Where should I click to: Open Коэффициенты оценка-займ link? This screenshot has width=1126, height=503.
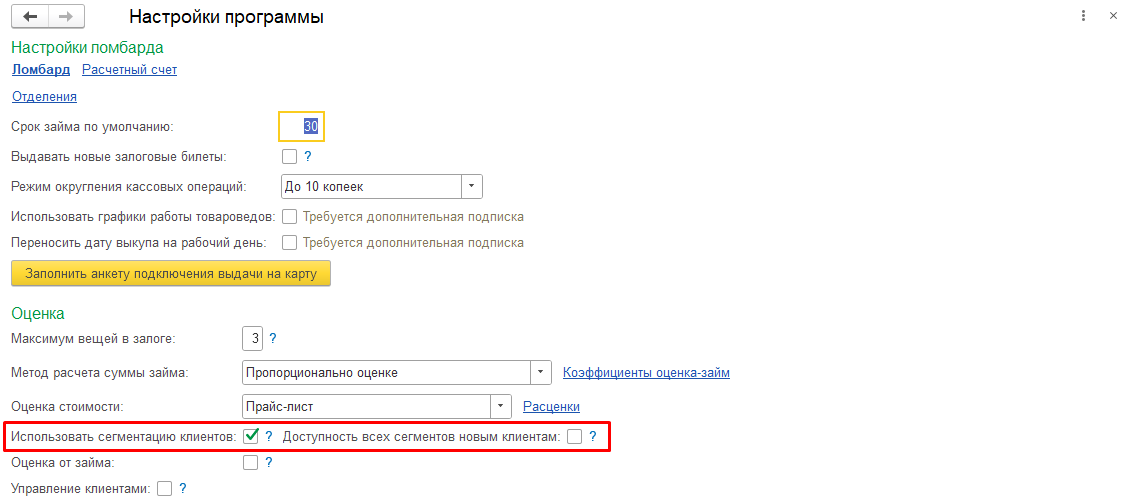pyautogui.click(x=646, y=373)
